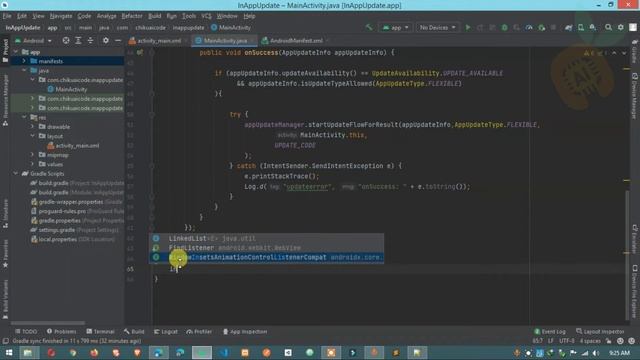The width and height of the screenshot is (640, 360).
Task: Collapse all nodes in project panel
Action: tap(90, 40)
